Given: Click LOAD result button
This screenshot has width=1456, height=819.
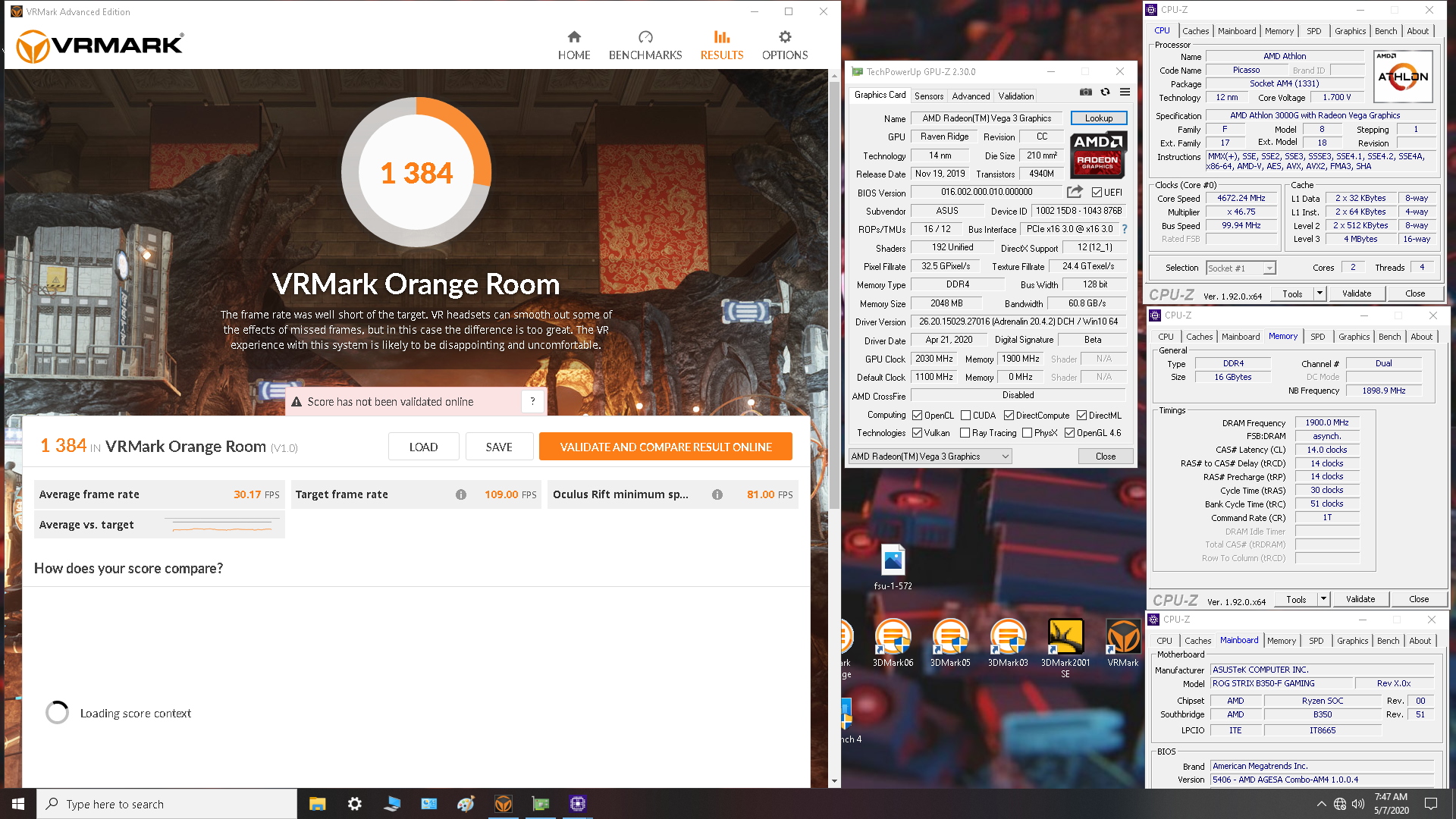Looking at the screenshot, I should [423, 447].
